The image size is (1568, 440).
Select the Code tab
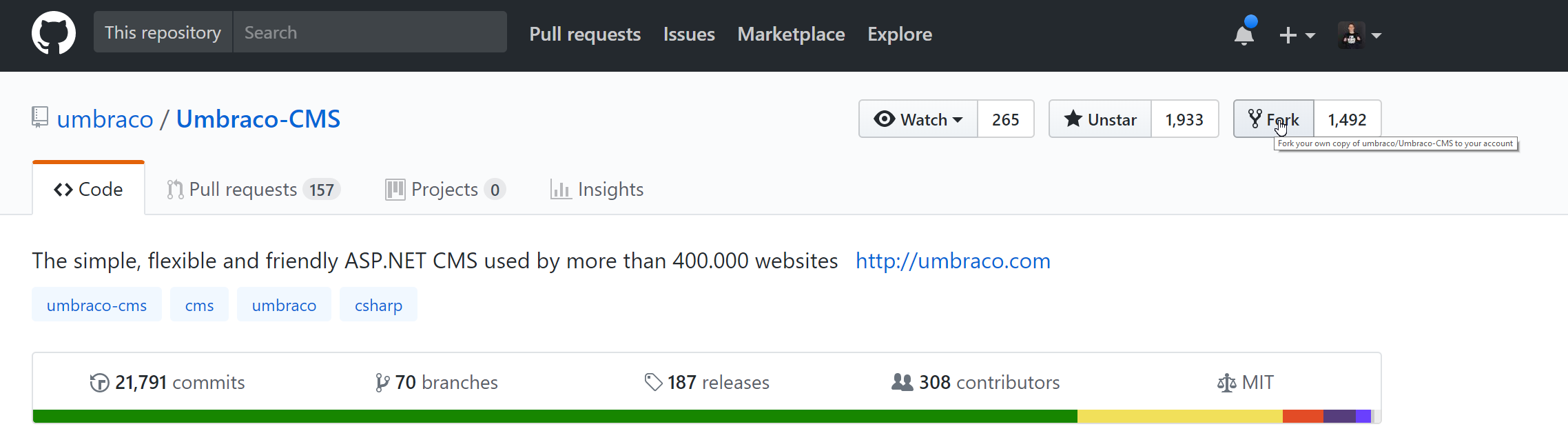(x=88, y=189)
